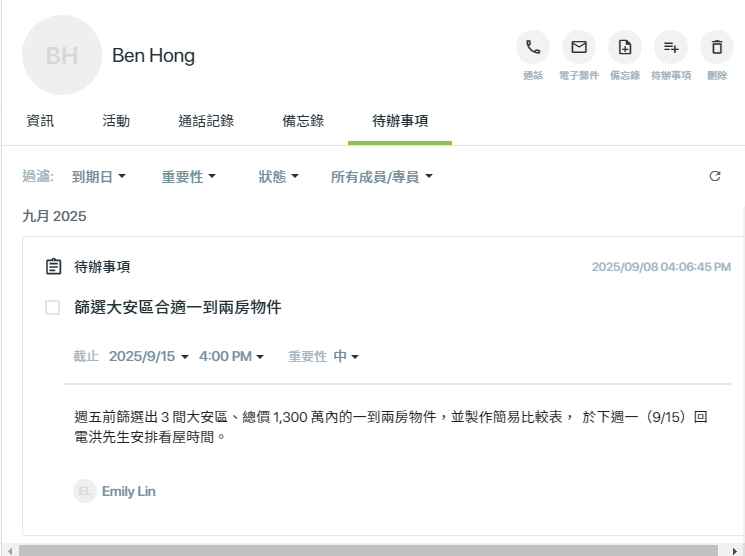Switch to the 資訊 tab

(40, 121)
